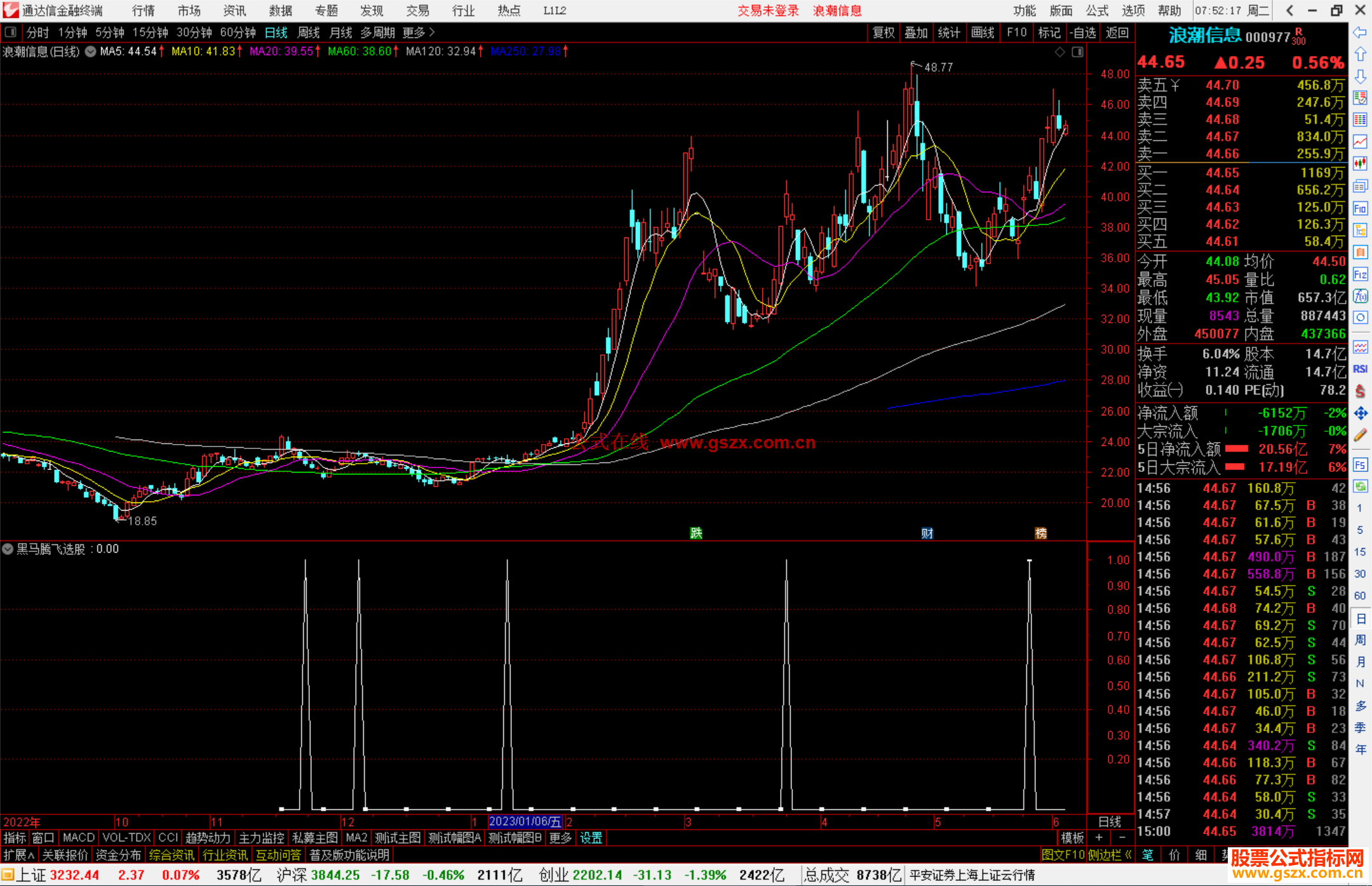Click the move crosshair arrows sidebar icon
Screen dimensions: 1372x886
point(1360,413)
